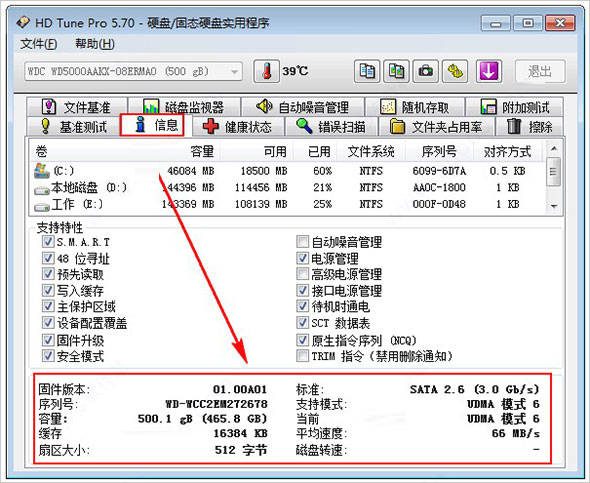The width and height of the screenshot is (590, 483).
Task: Open the 磁盘监视器 tab
Action: coord(184,107)
